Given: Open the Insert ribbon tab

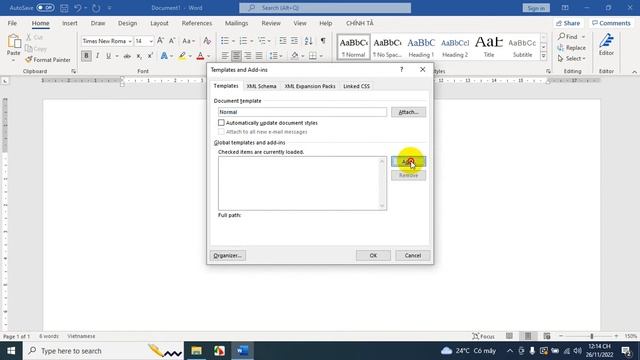Looking at the screenshot, I should pos(70,23).
